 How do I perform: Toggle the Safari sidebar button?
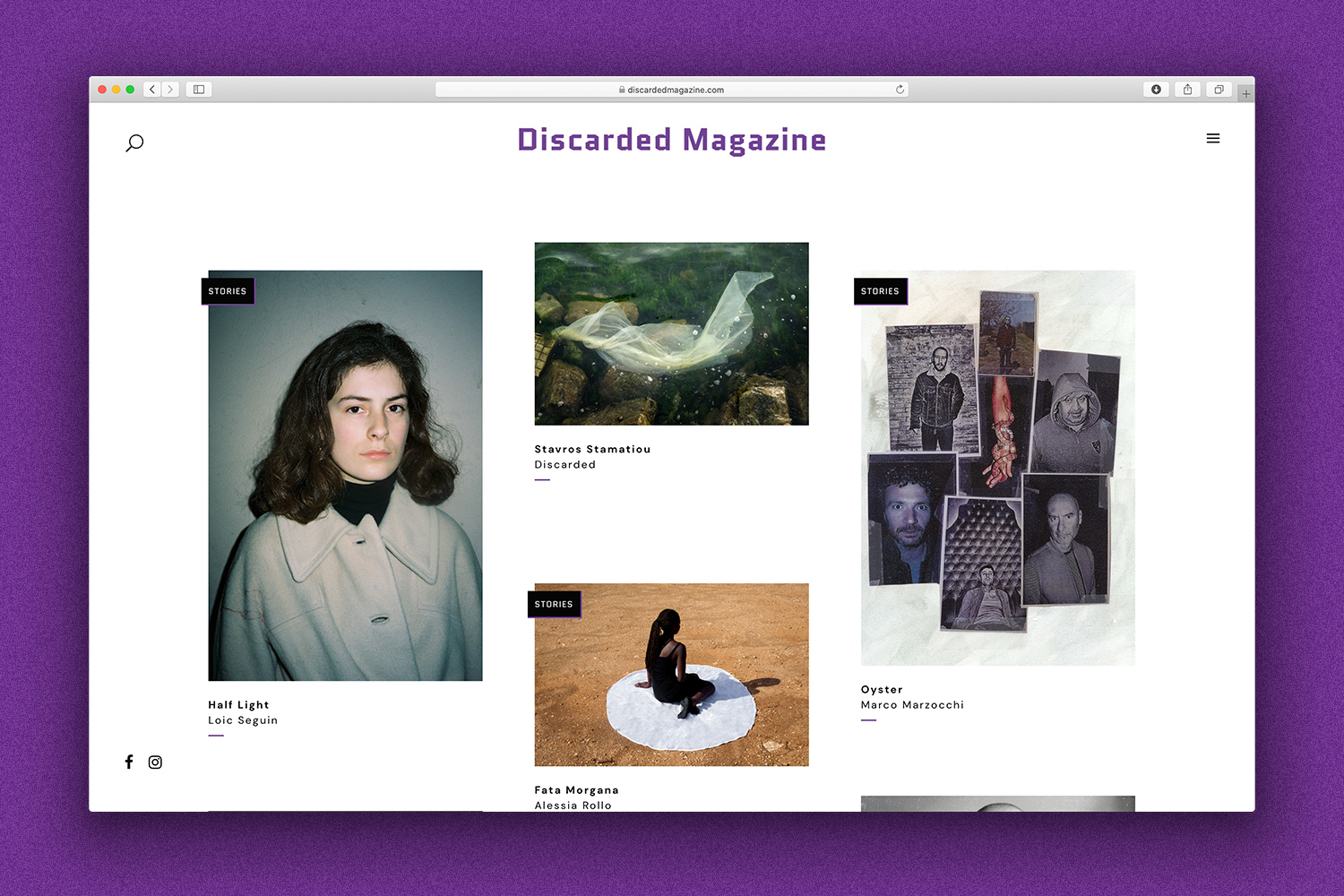[x=199, y=90]
